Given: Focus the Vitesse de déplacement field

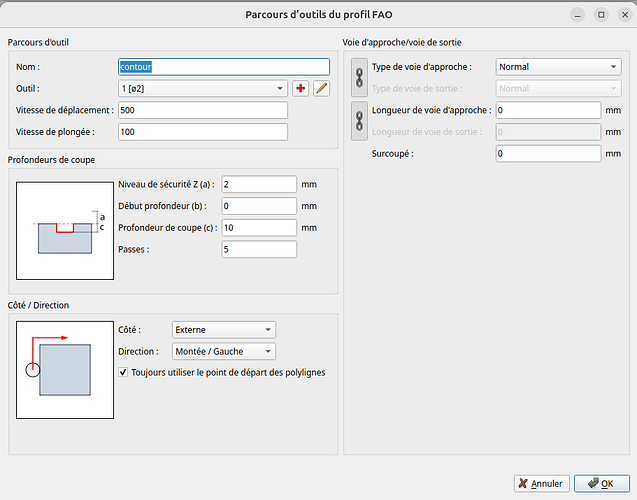Looking at the screenshot, I should pos(202,110).
